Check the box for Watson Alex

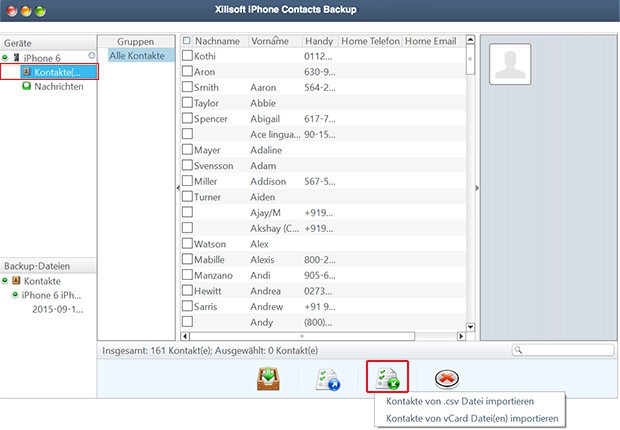(x=187, y=243)
